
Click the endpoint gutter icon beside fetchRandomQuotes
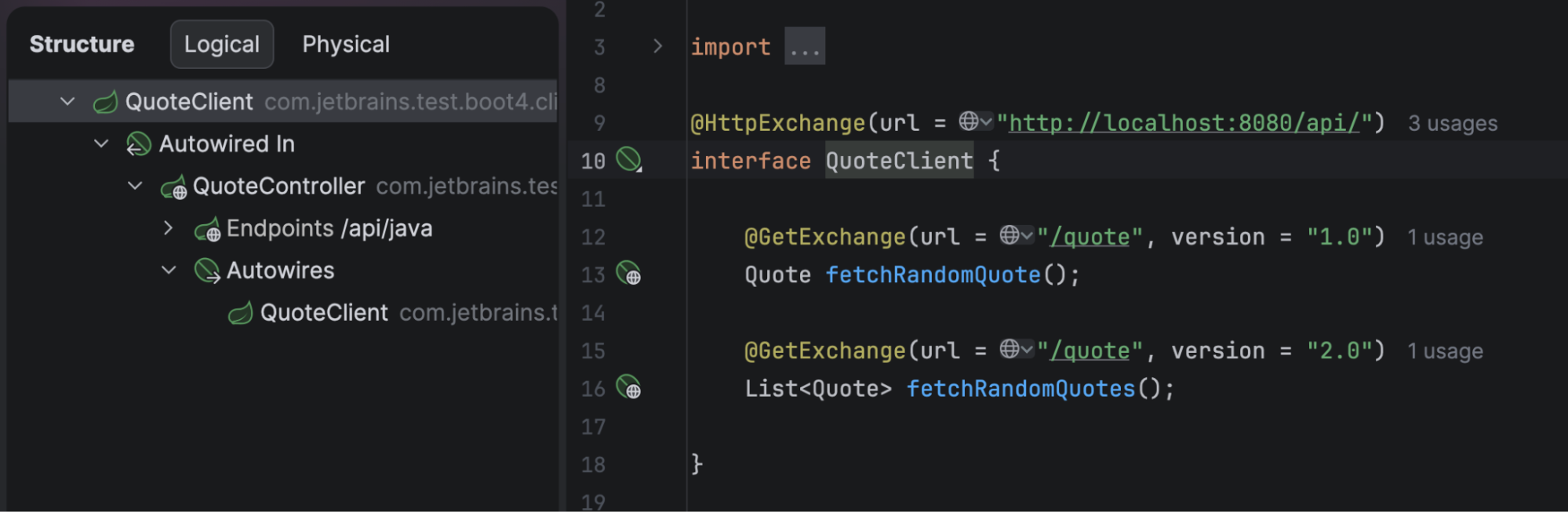click(628, 387)
